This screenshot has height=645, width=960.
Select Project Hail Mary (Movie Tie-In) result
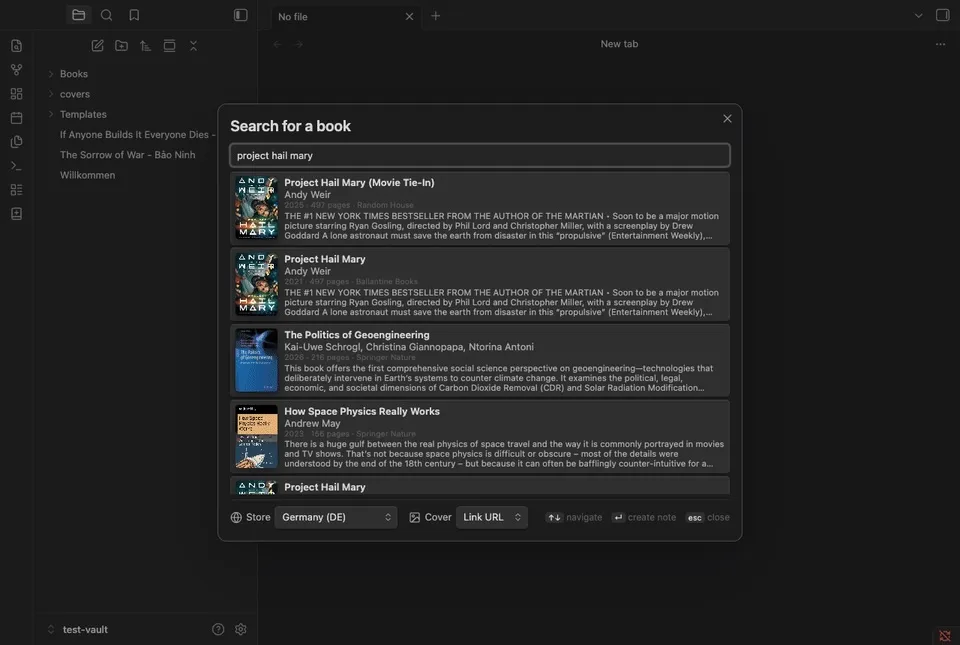(x=479, y=208)
